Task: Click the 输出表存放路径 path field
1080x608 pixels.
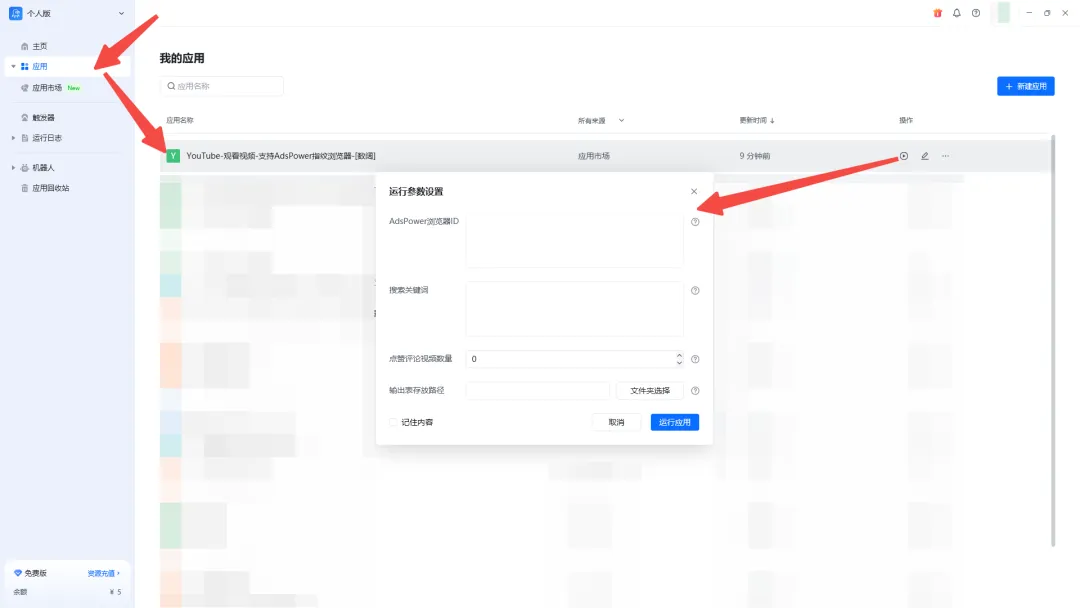Action: pos(537,390)
